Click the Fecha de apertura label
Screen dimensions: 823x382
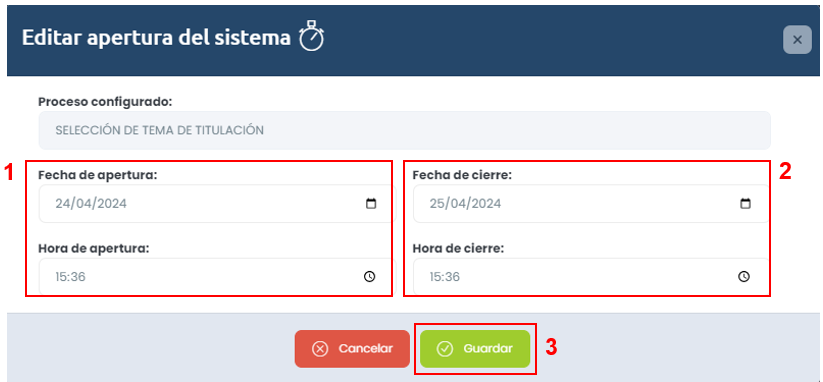pyautogui.click(x=98, y=175)
